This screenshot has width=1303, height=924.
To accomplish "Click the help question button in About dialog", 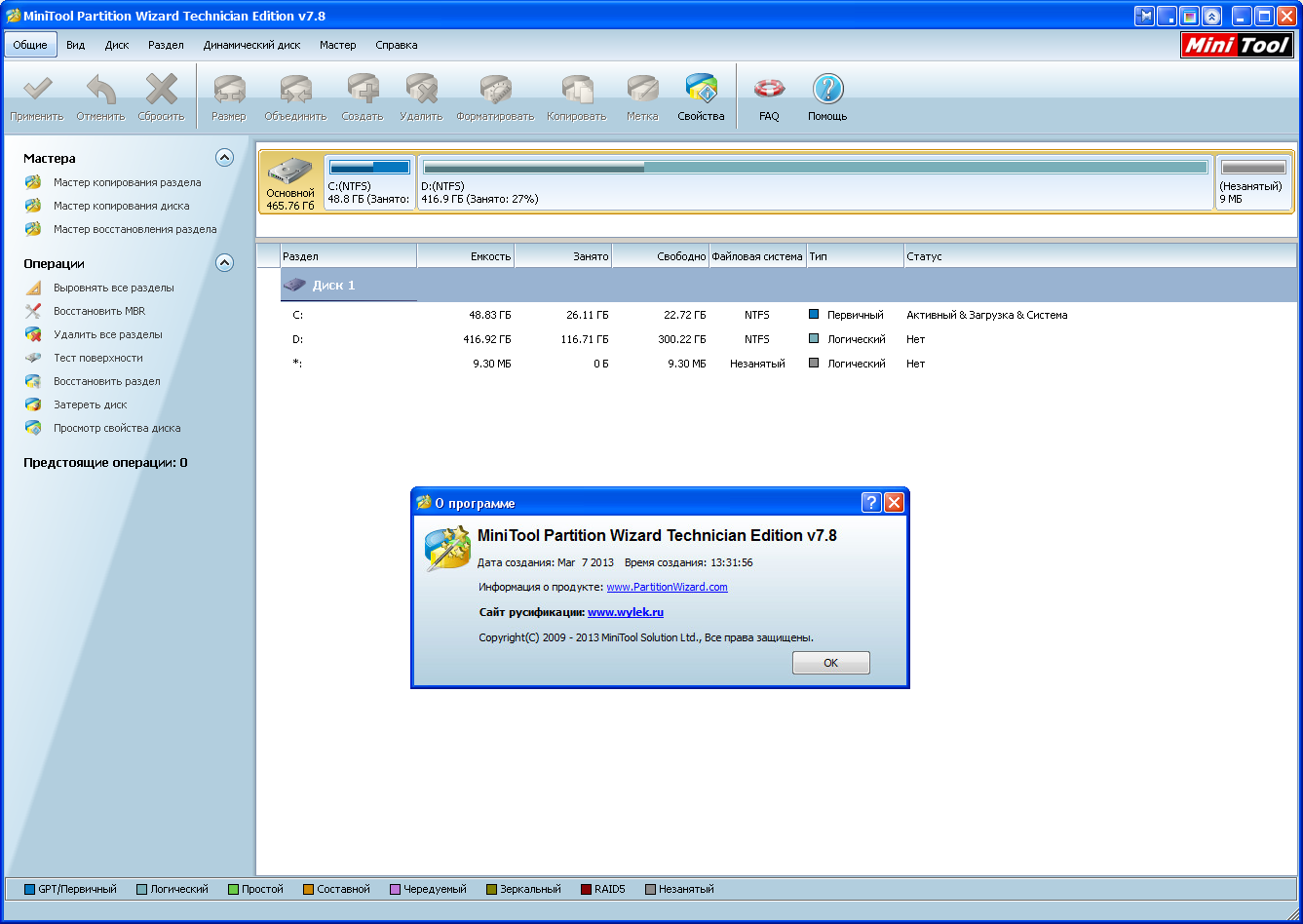I will coord(871,503).
